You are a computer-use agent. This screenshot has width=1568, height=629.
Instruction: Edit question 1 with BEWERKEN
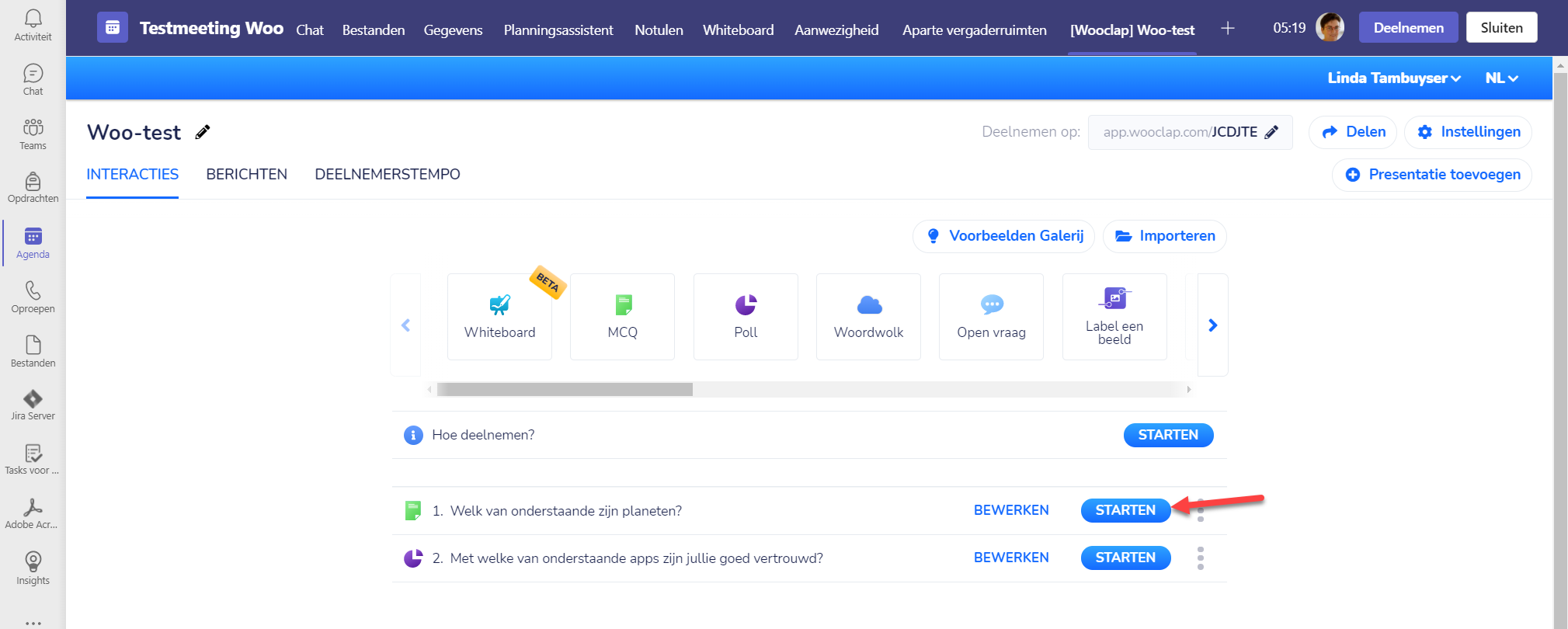[1011, 510]
